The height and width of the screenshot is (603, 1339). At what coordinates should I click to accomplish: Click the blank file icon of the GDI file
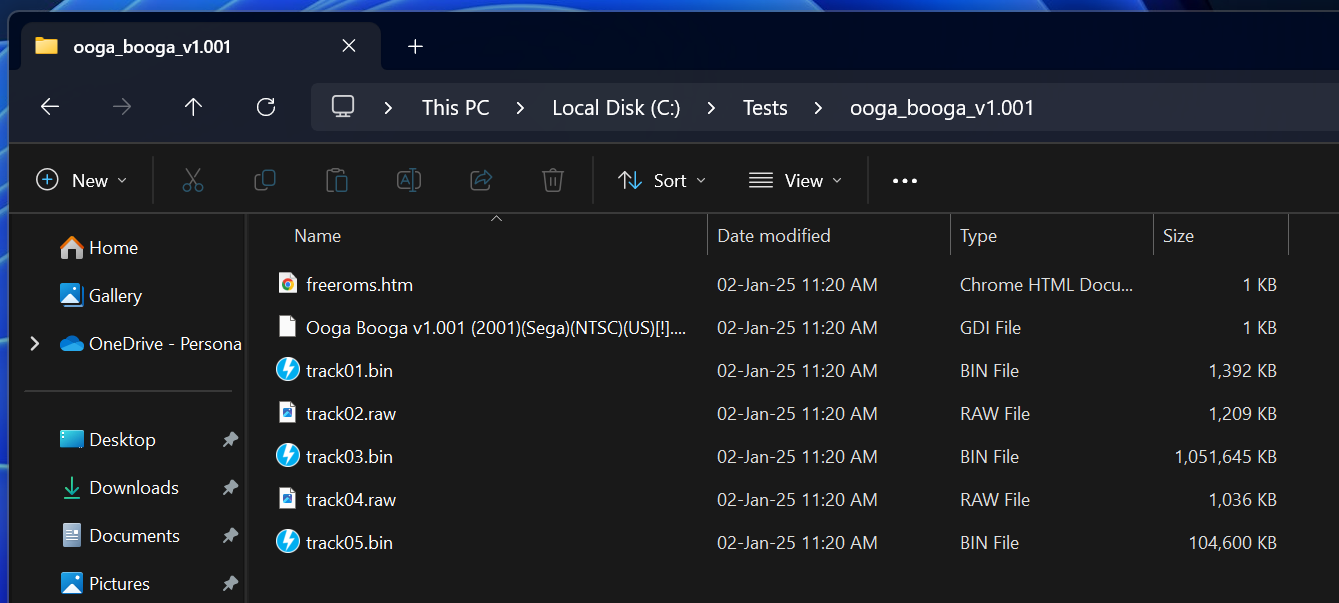[x=288, y=327]
